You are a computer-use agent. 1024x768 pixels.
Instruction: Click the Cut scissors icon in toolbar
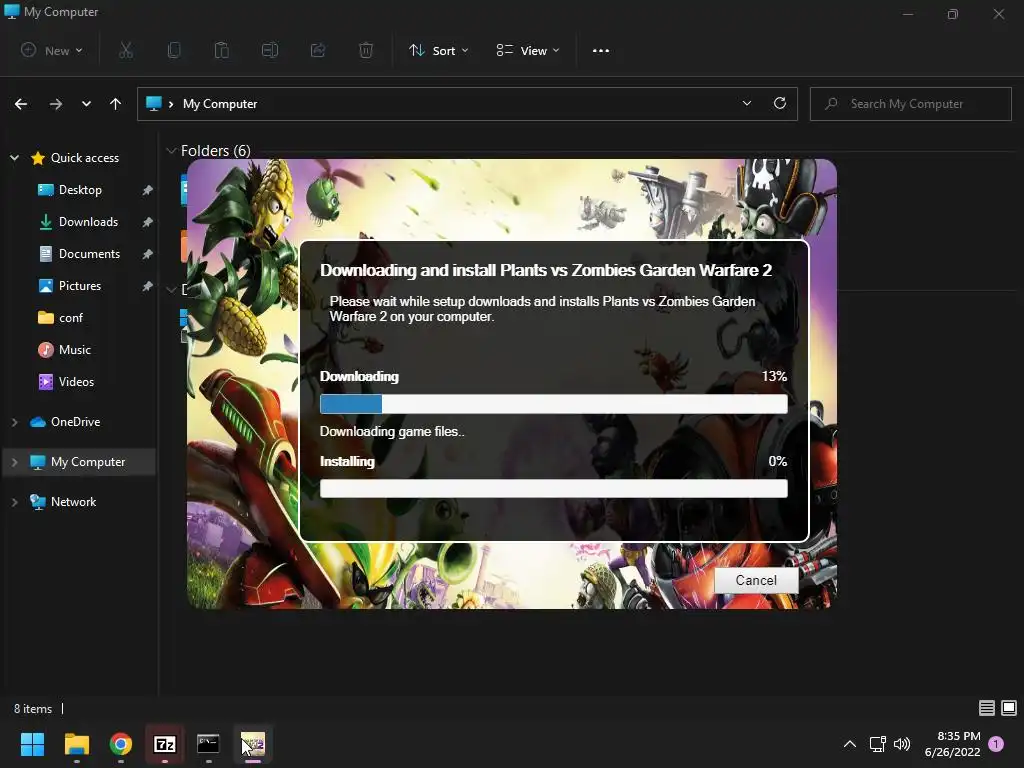pyautogui.click(x=126, y=50)
